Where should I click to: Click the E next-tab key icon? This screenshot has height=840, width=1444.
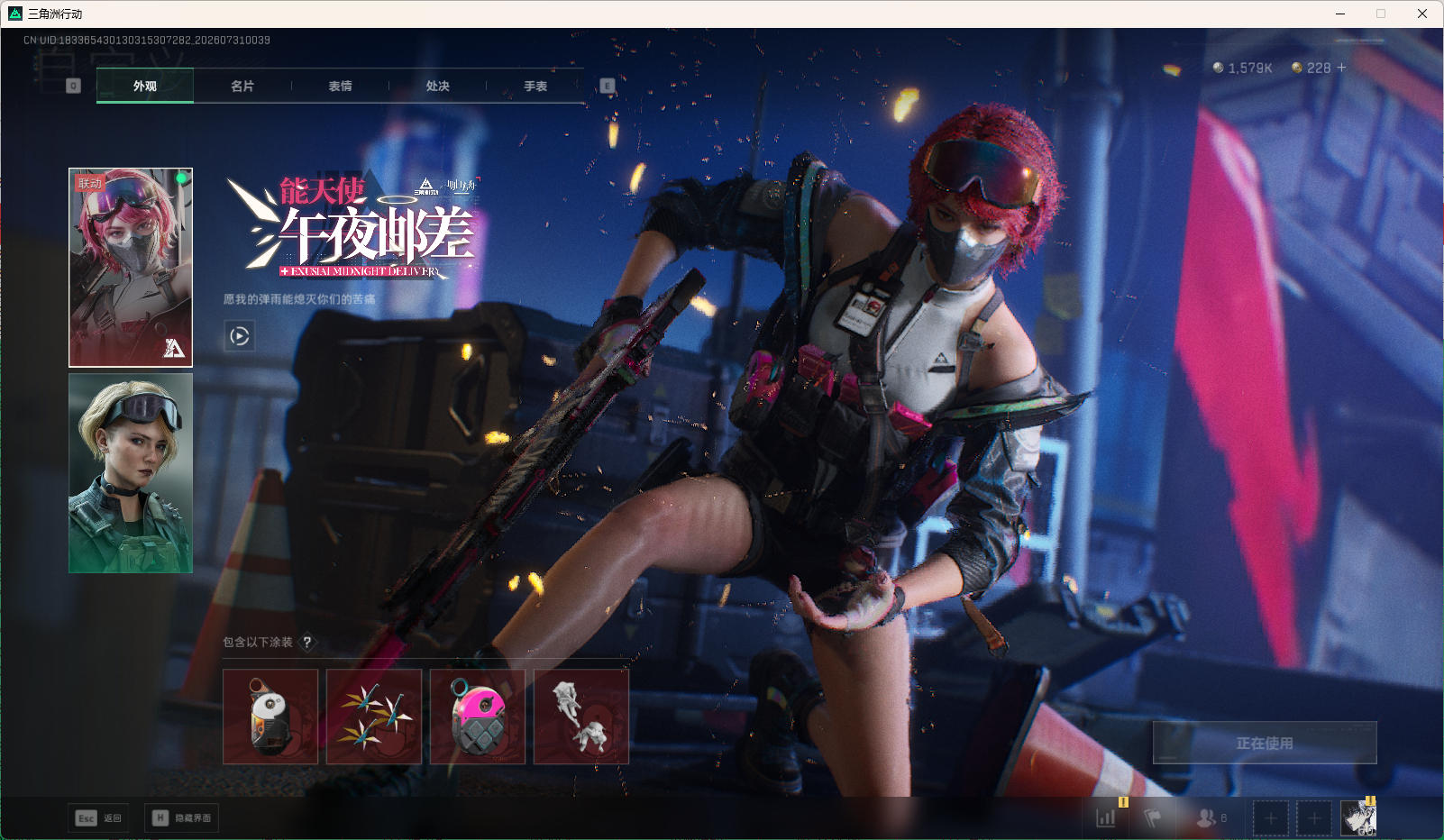pos(608,86)
